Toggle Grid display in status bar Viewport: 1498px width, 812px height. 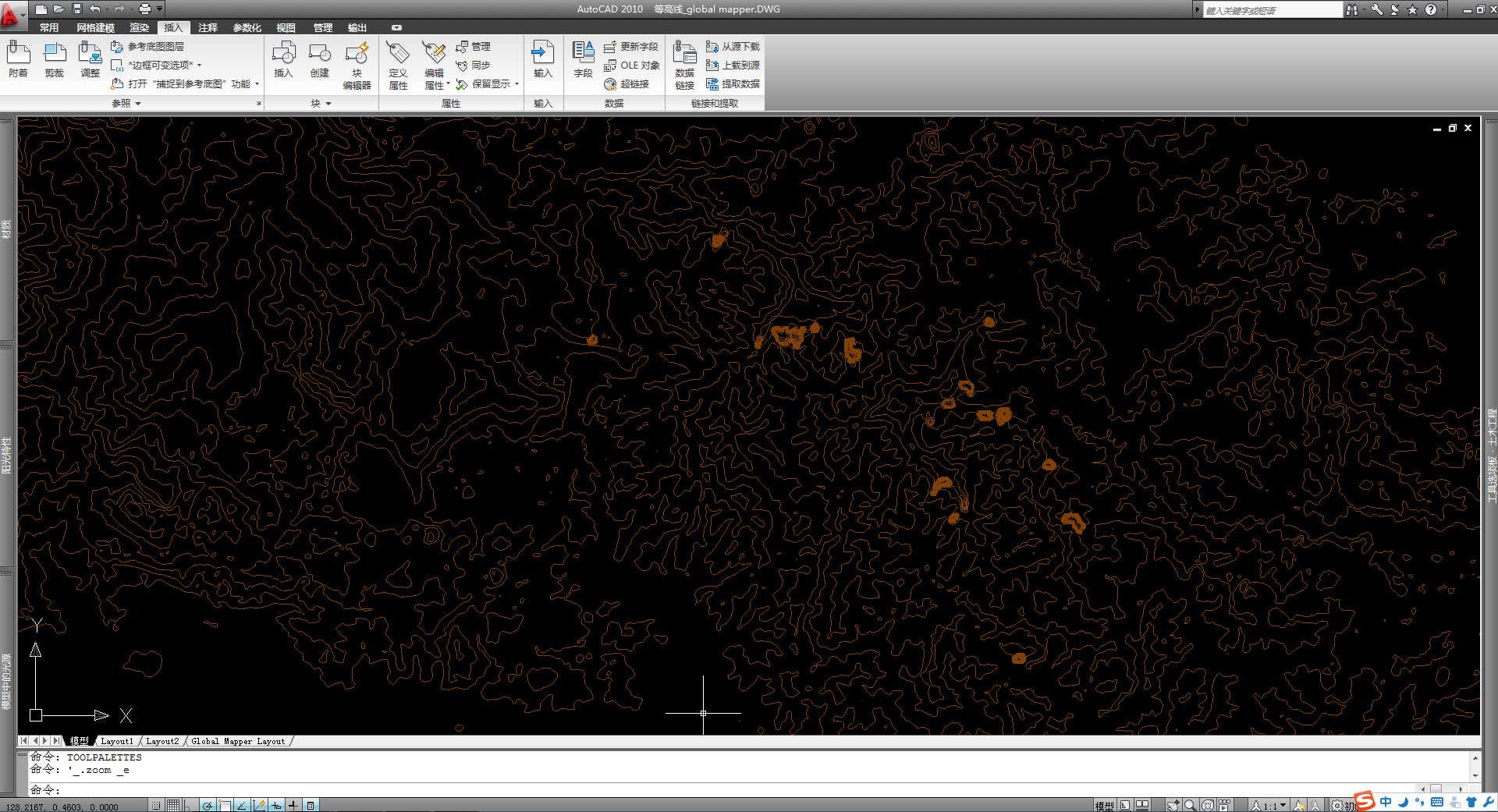[173, 805]
